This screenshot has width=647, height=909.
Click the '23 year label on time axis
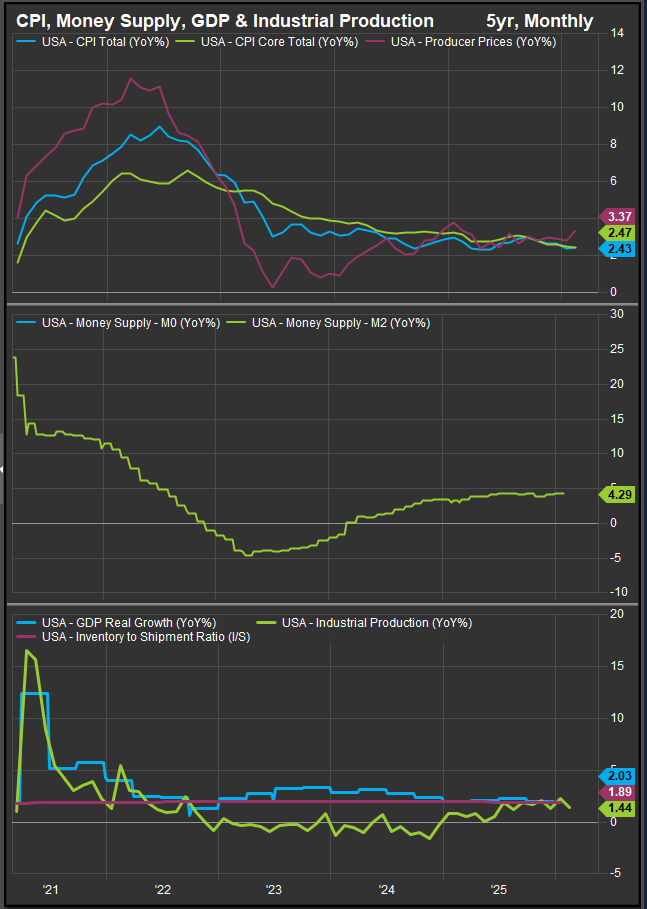273,889
